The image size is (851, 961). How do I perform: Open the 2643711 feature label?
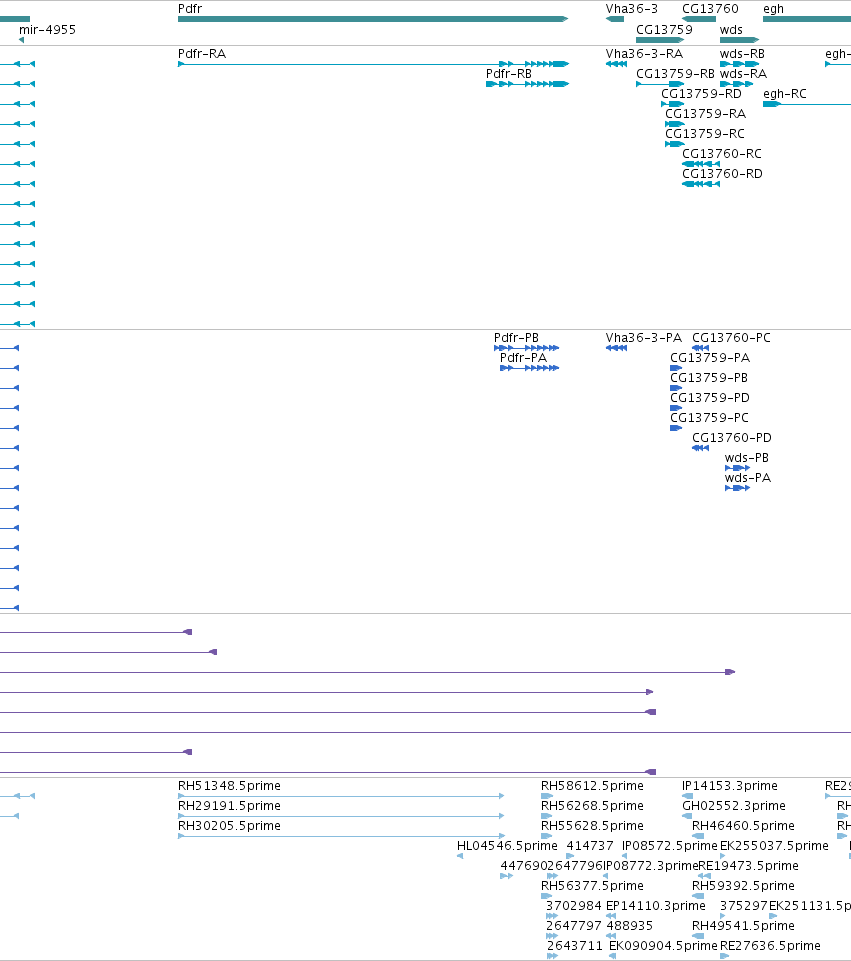click(x=574, y=946)
